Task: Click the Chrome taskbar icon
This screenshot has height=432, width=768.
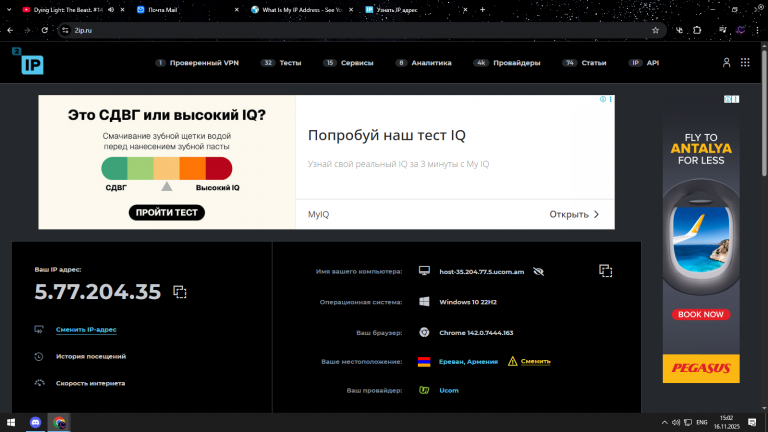Action: [59, 422]
